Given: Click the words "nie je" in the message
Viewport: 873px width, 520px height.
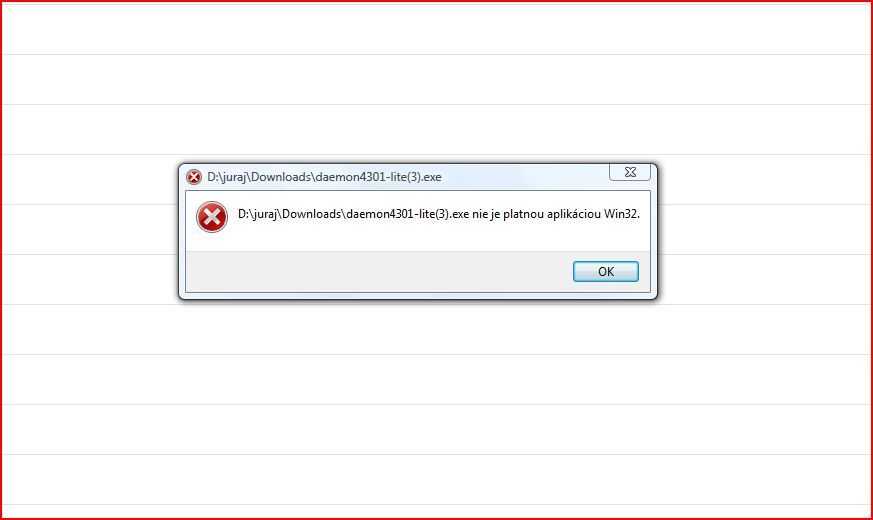Looking at the screenshot, I should pos(486,214).
